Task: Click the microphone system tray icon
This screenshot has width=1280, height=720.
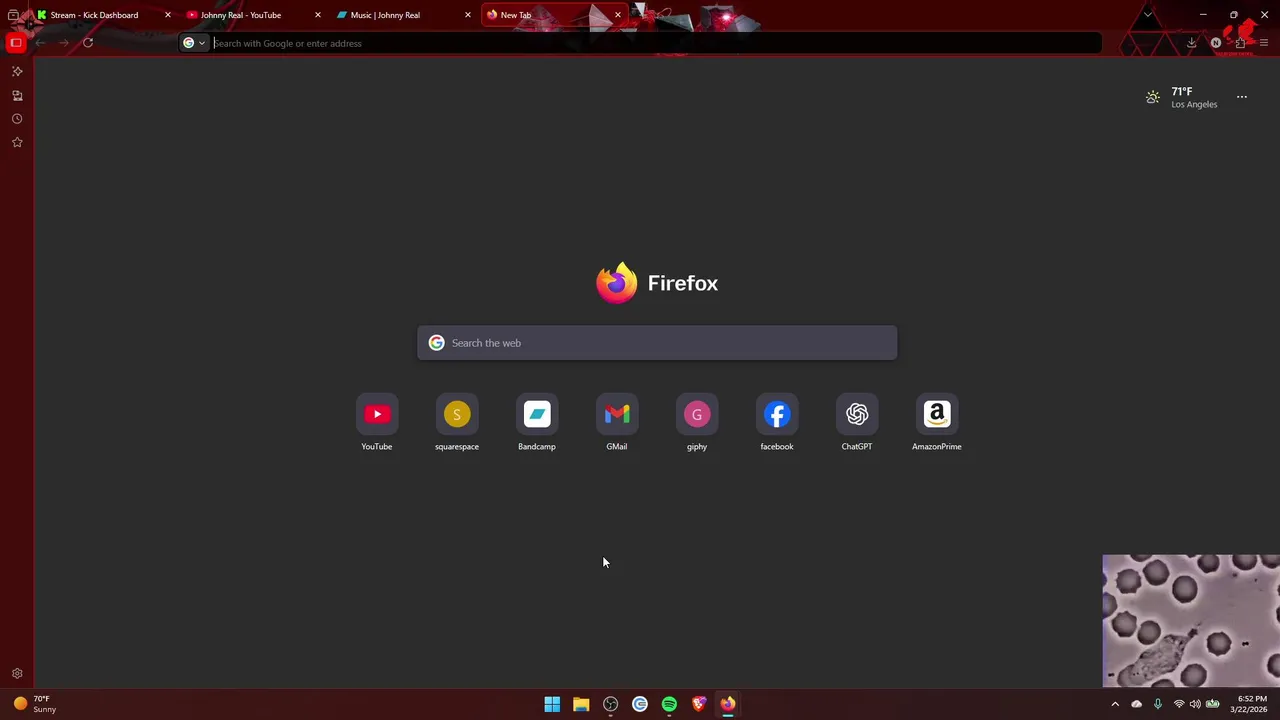Action: tap(1158, 704)
